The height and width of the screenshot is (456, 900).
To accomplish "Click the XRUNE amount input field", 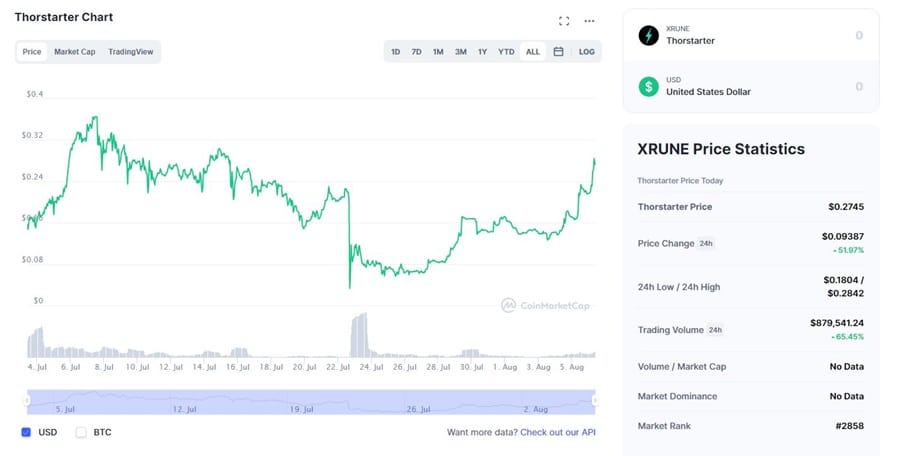I will 800,35.
